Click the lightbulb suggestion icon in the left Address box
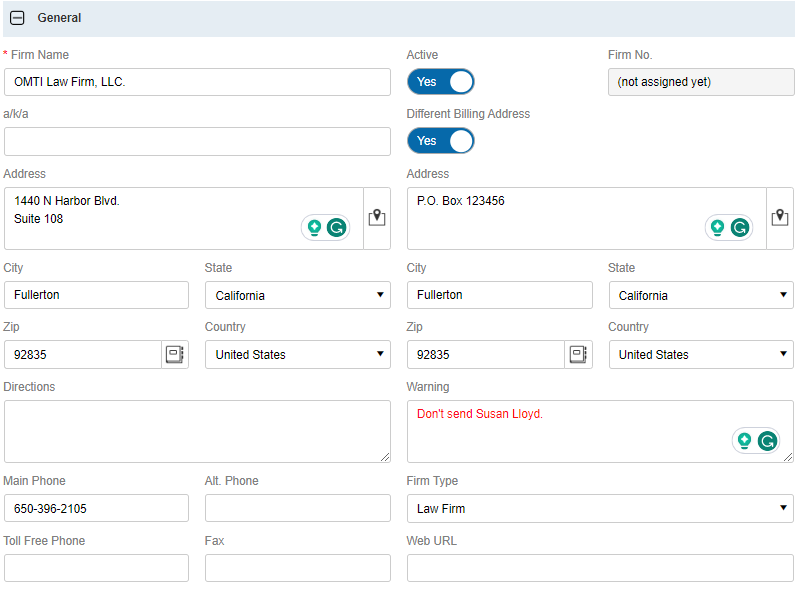Image resolution: width=800 pixels, height=590 pixels. click(314, 228)
